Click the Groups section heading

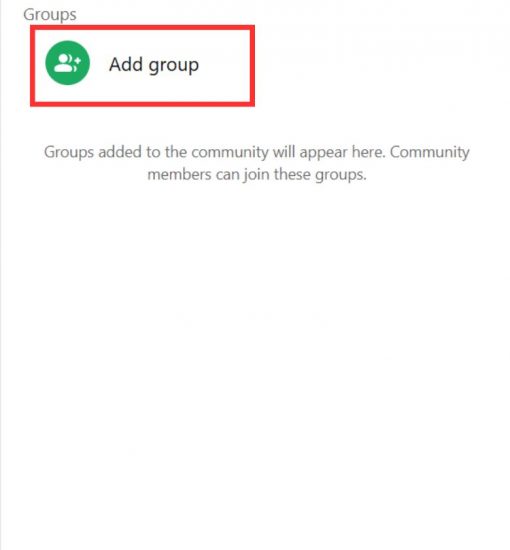50,15
